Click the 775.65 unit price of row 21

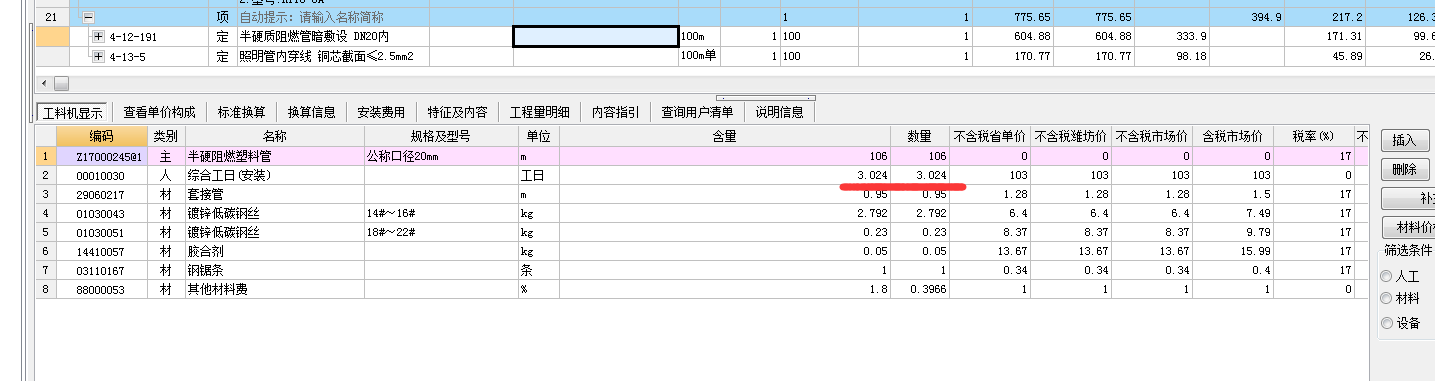[1013, 18]
